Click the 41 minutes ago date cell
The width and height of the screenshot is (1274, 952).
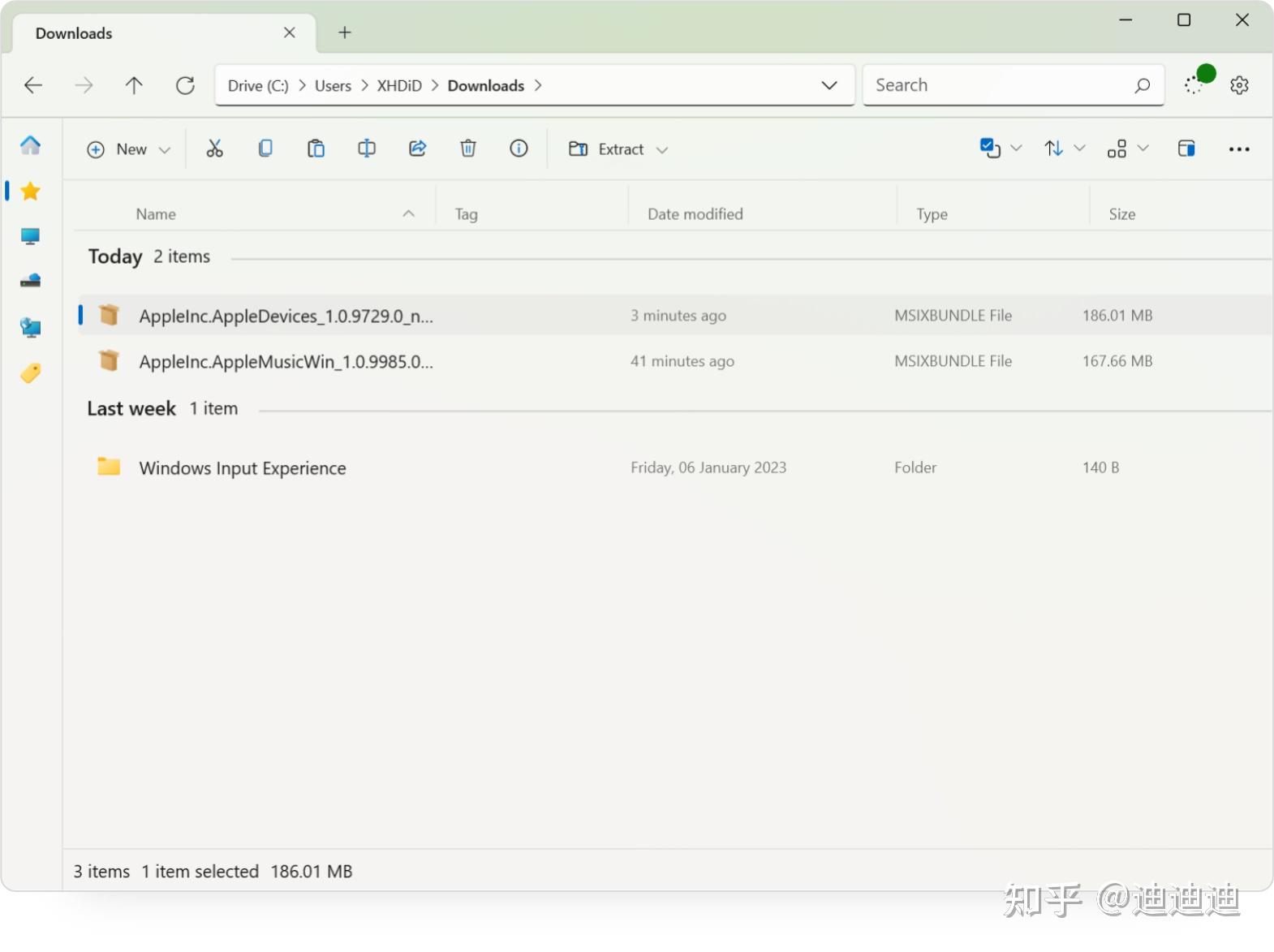point(682,361)
